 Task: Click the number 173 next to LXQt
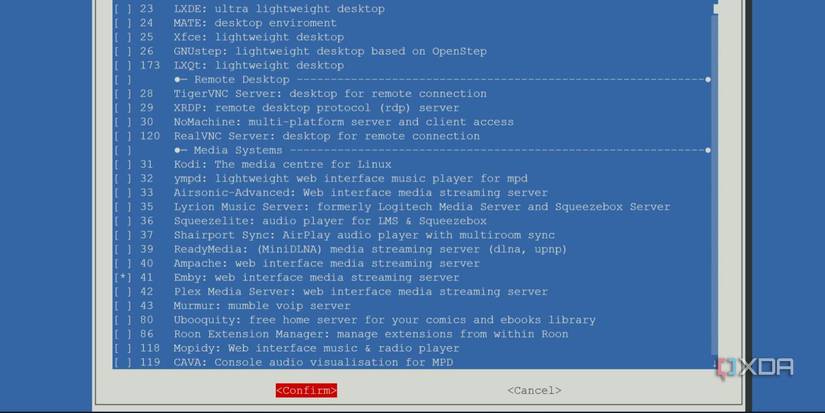[x=149, y=66]
